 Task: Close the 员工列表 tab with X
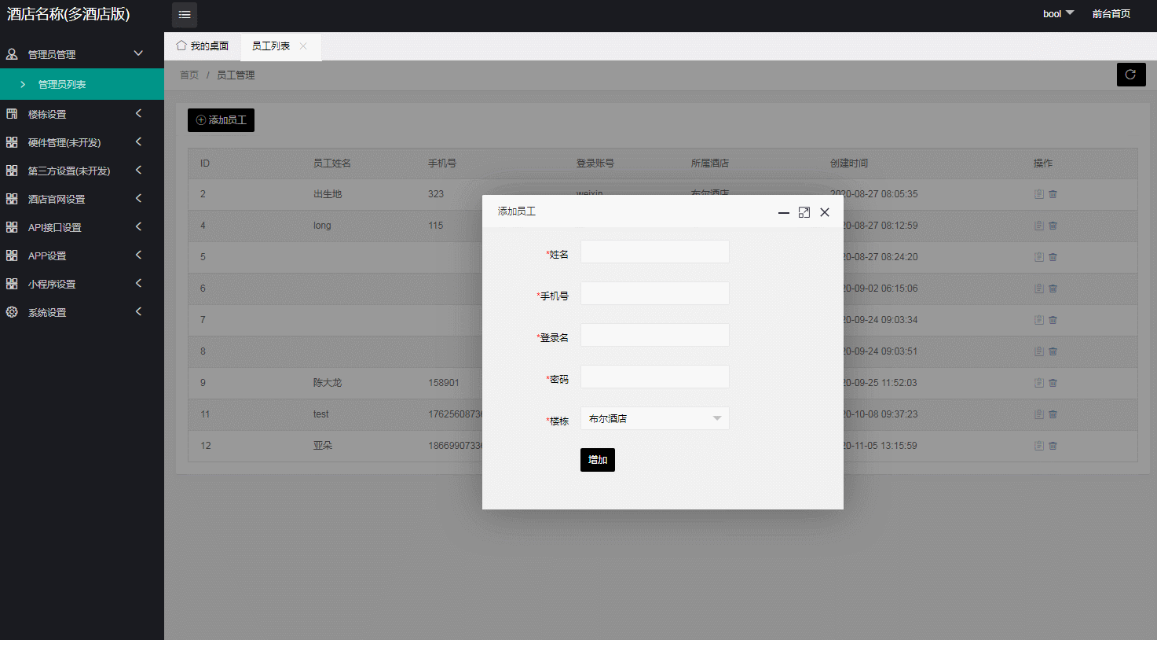(303, 47)
